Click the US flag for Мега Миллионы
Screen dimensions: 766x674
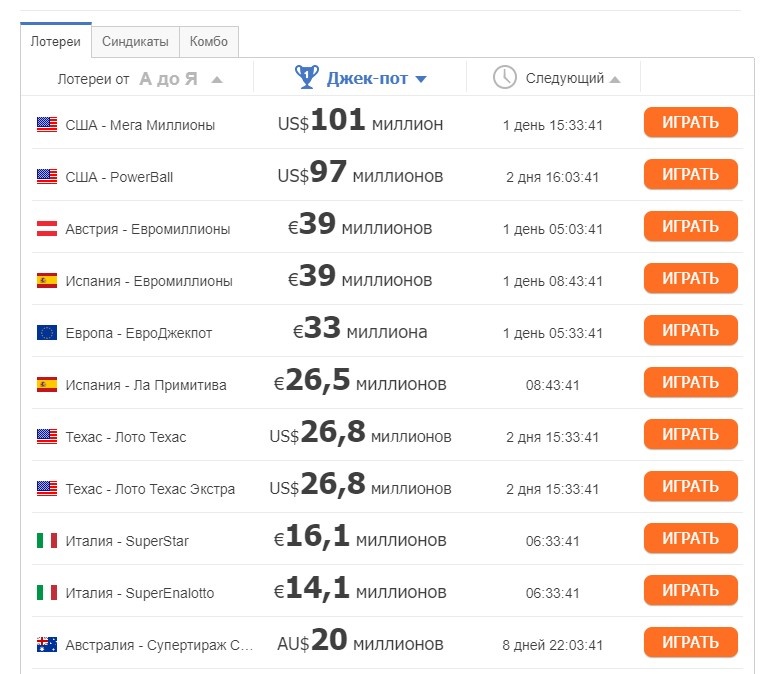click(47, 125)
